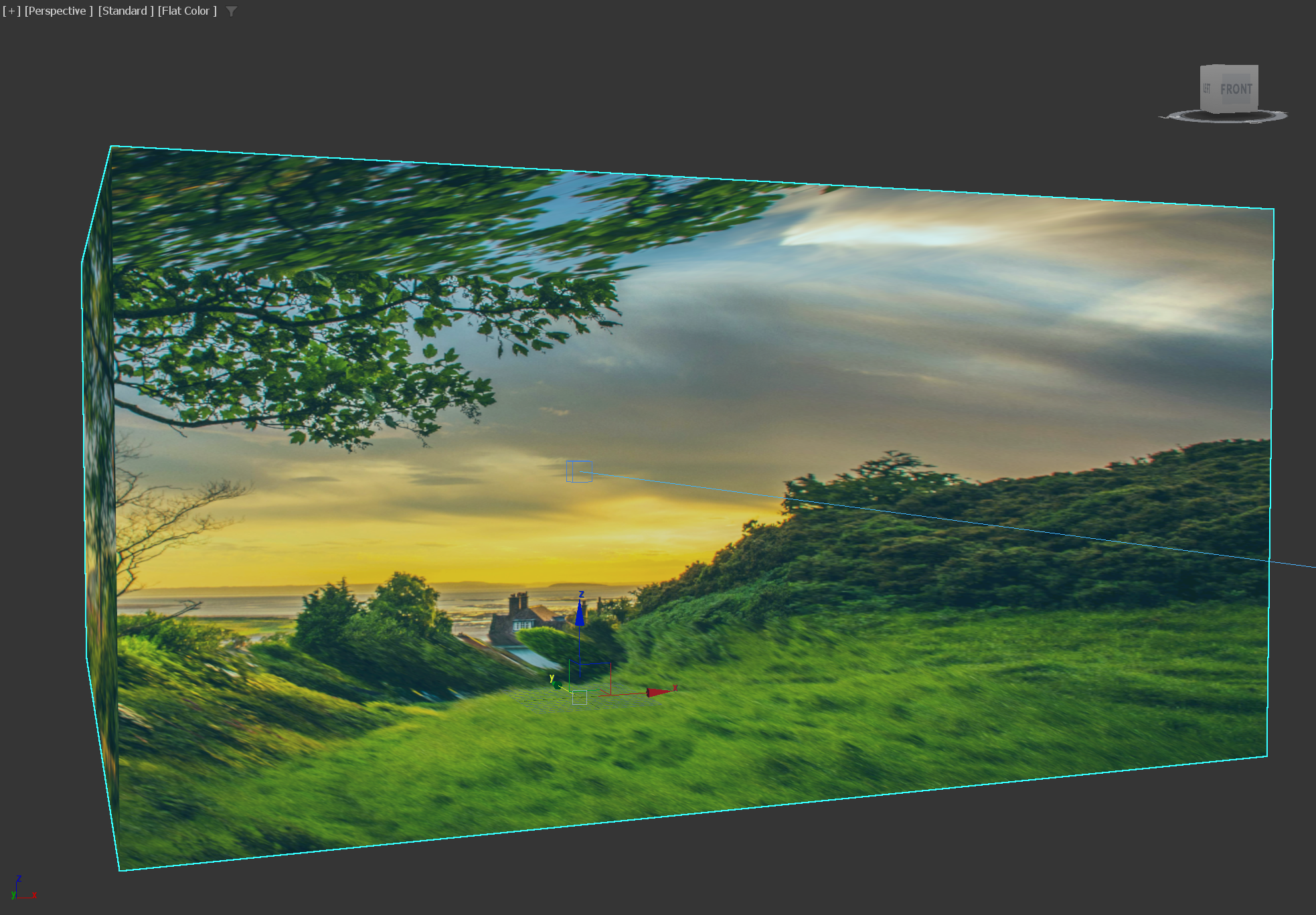This screenshot has height=915, width=1316.
Task: Click the red X axis gizmo arrow
Action: pyautogui.click(x=658, y=691)
